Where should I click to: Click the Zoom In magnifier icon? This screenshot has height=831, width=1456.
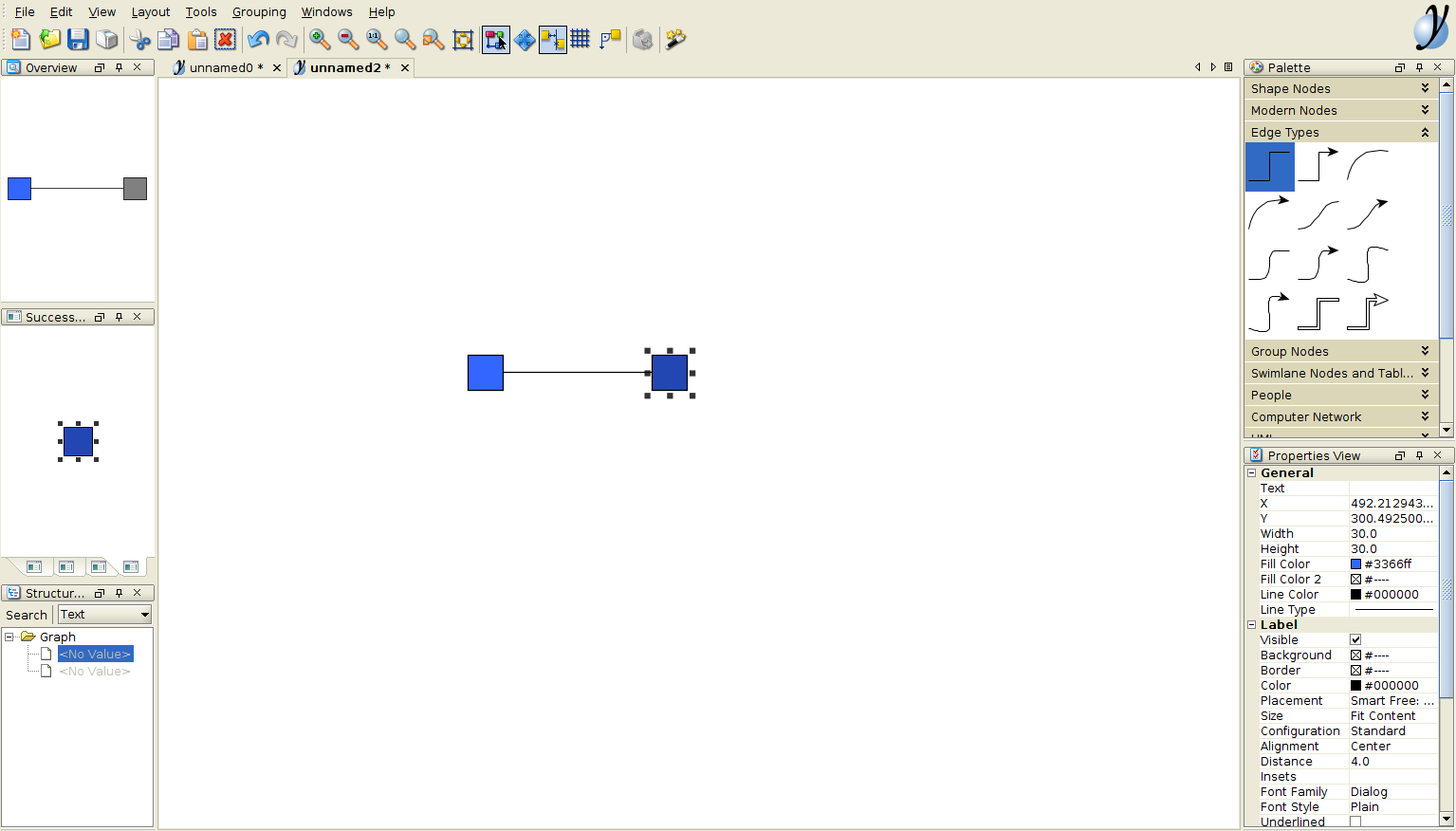[x=320, y=39]
